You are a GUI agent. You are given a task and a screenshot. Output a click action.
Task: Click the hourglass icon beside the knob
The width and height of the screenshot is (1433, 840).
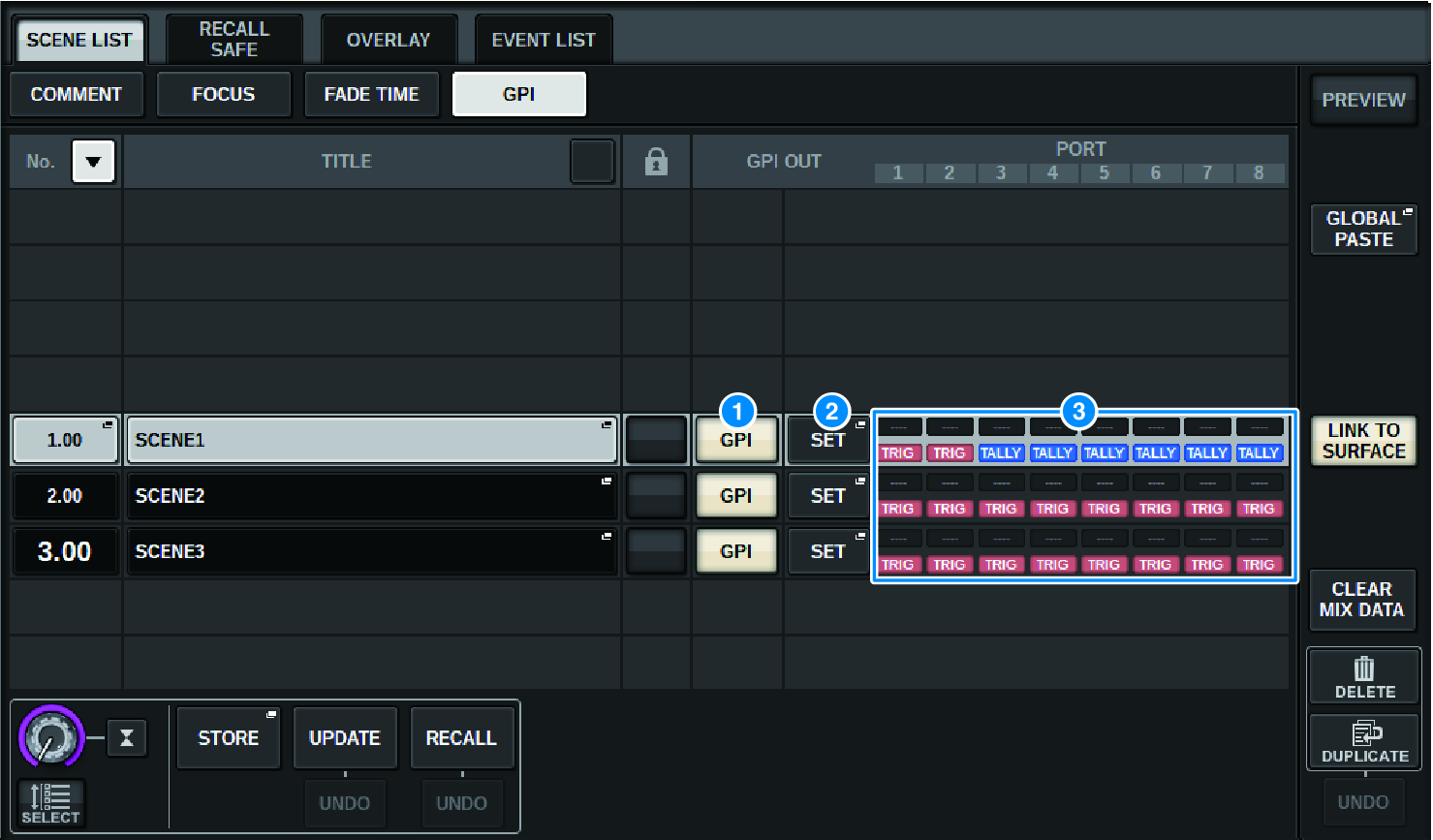(126, 738)
